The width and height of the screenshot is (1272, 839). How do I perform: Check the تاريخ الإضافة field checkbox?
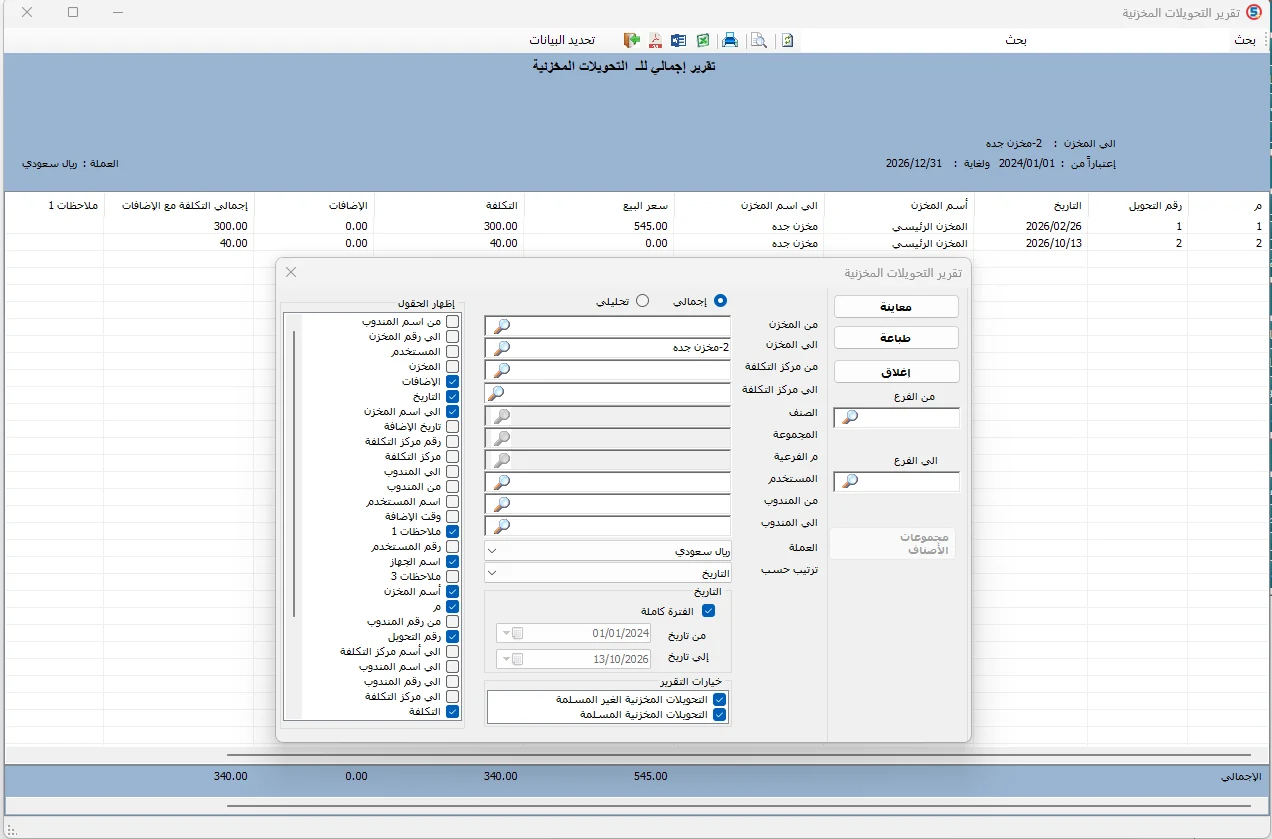coord(452,427)
